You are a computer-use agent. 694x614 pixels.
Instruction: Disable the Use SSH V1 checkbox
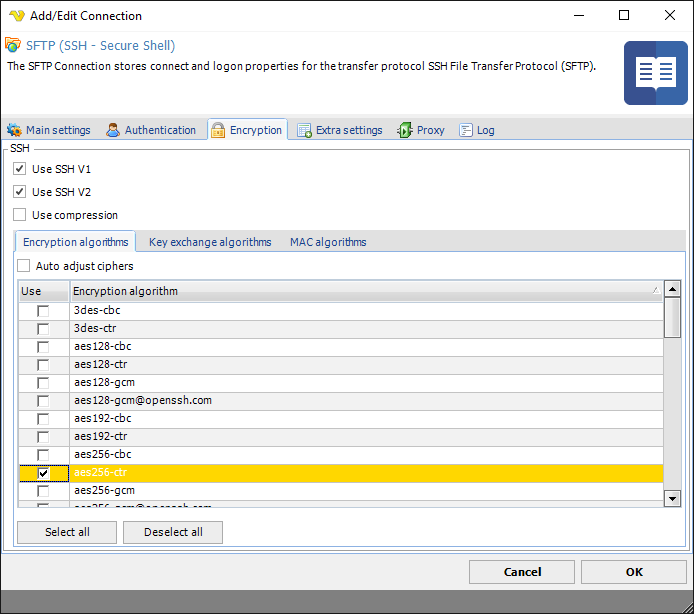click(x=20, y=169)
